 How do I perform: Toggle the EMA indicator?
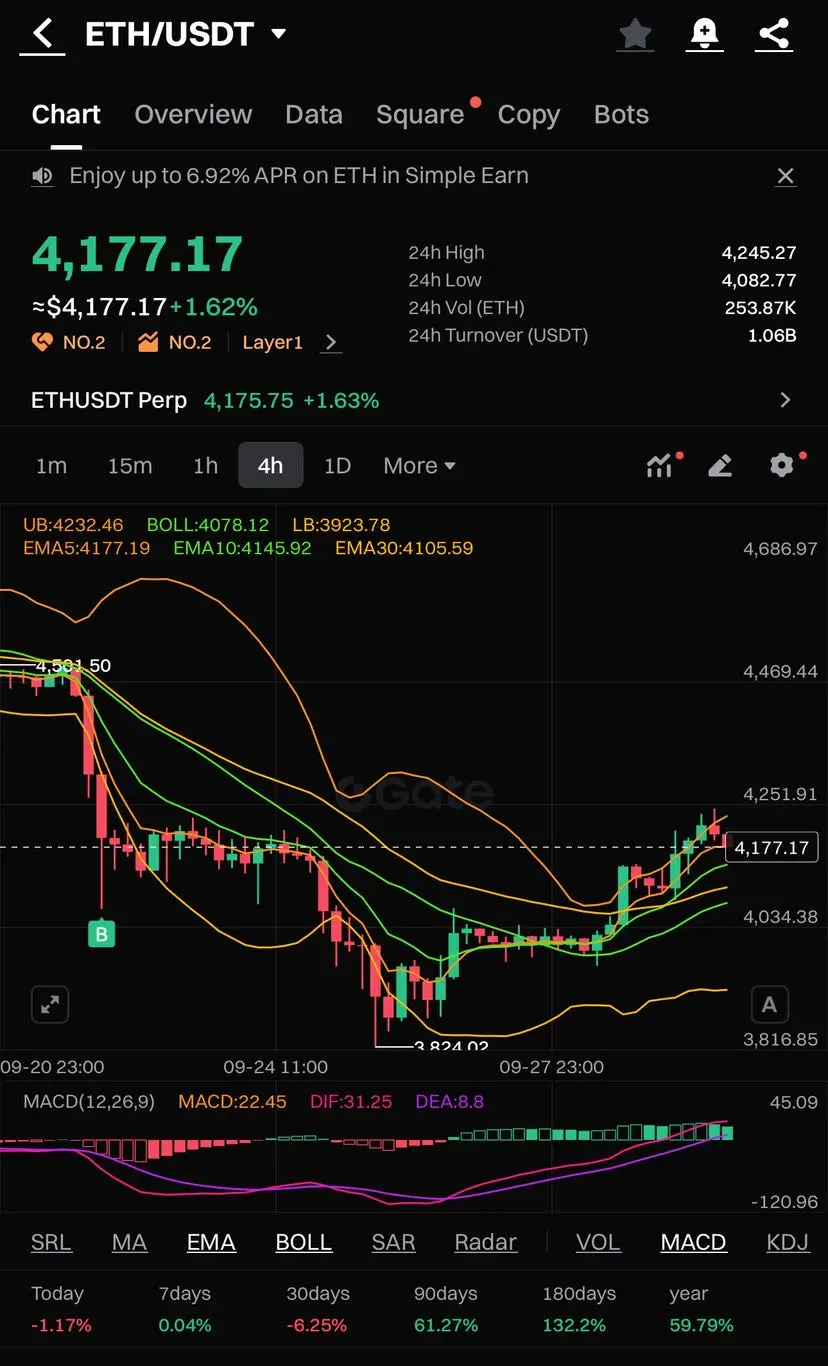(x=211, y=1243)
